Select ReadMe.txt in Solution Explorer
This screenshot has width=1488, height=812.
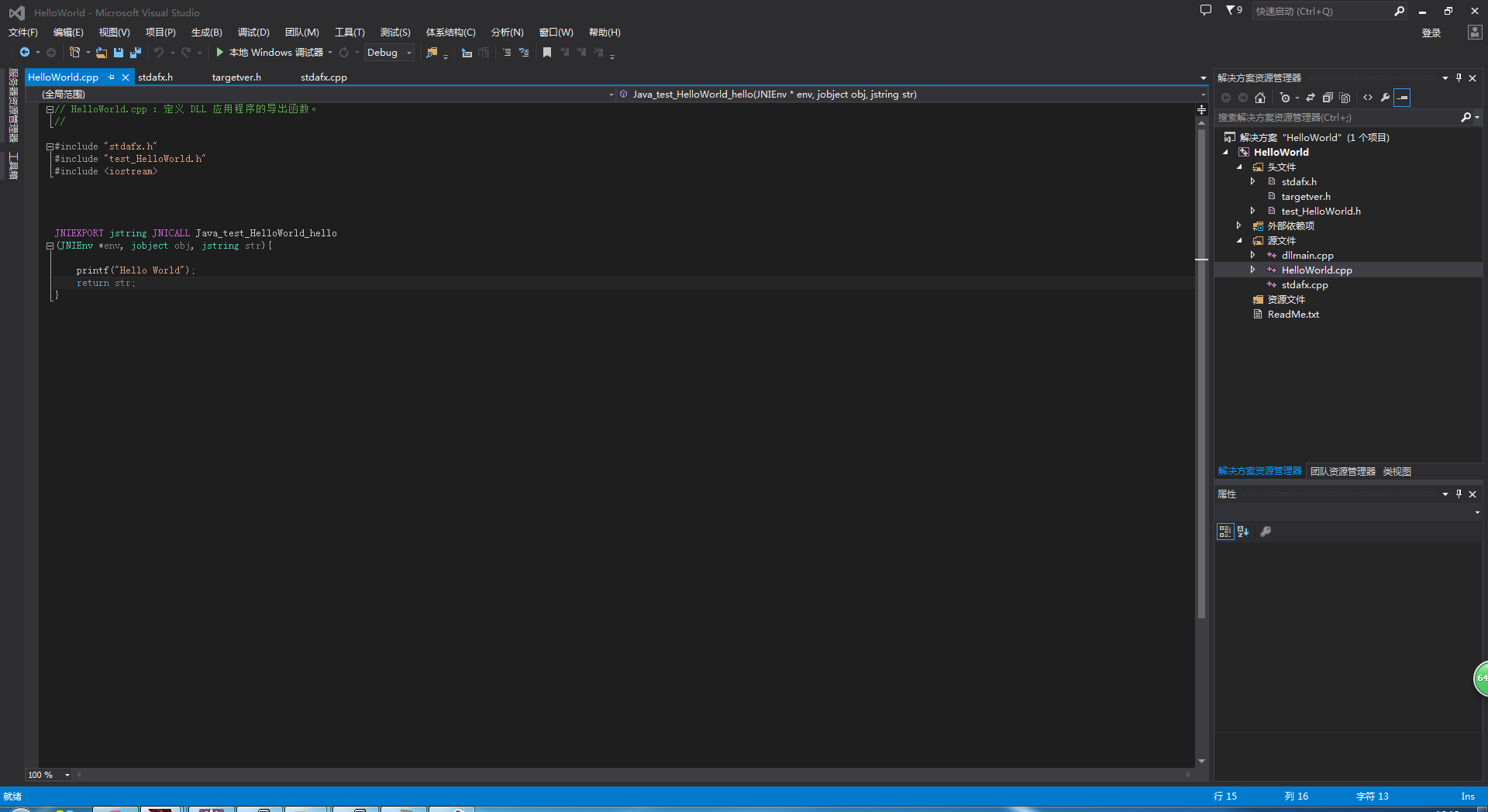coord(1293,315)
